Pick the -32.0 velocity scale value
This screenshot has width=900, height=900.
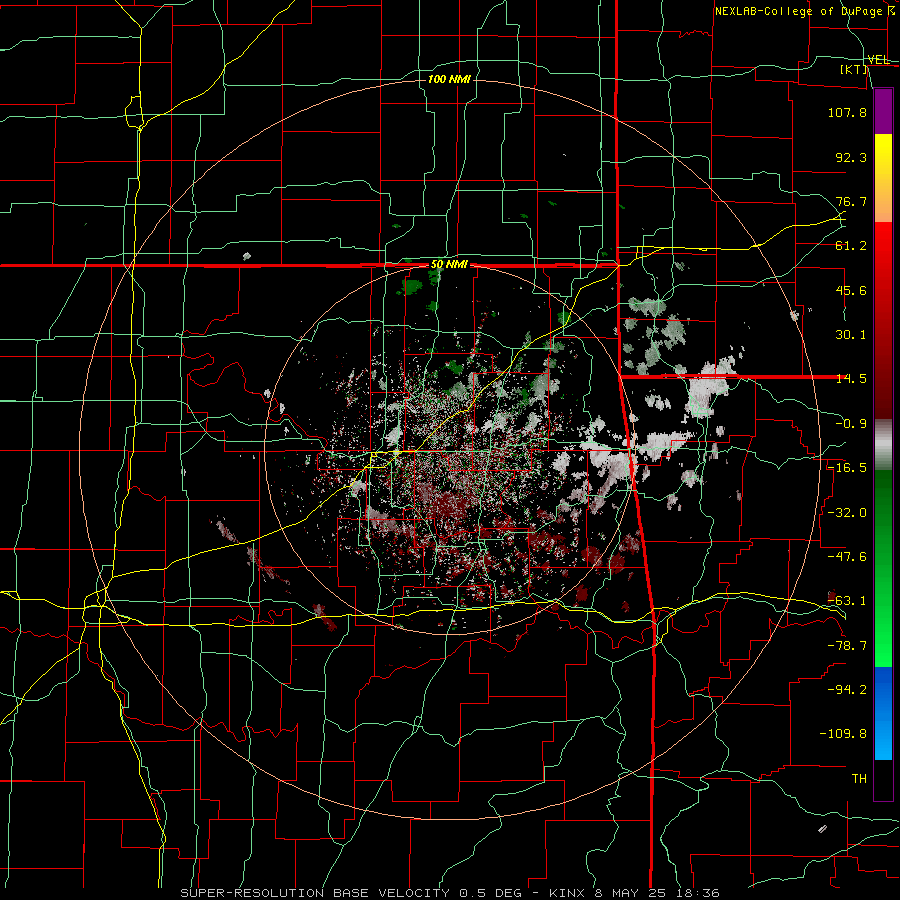(x=847, y=512)
